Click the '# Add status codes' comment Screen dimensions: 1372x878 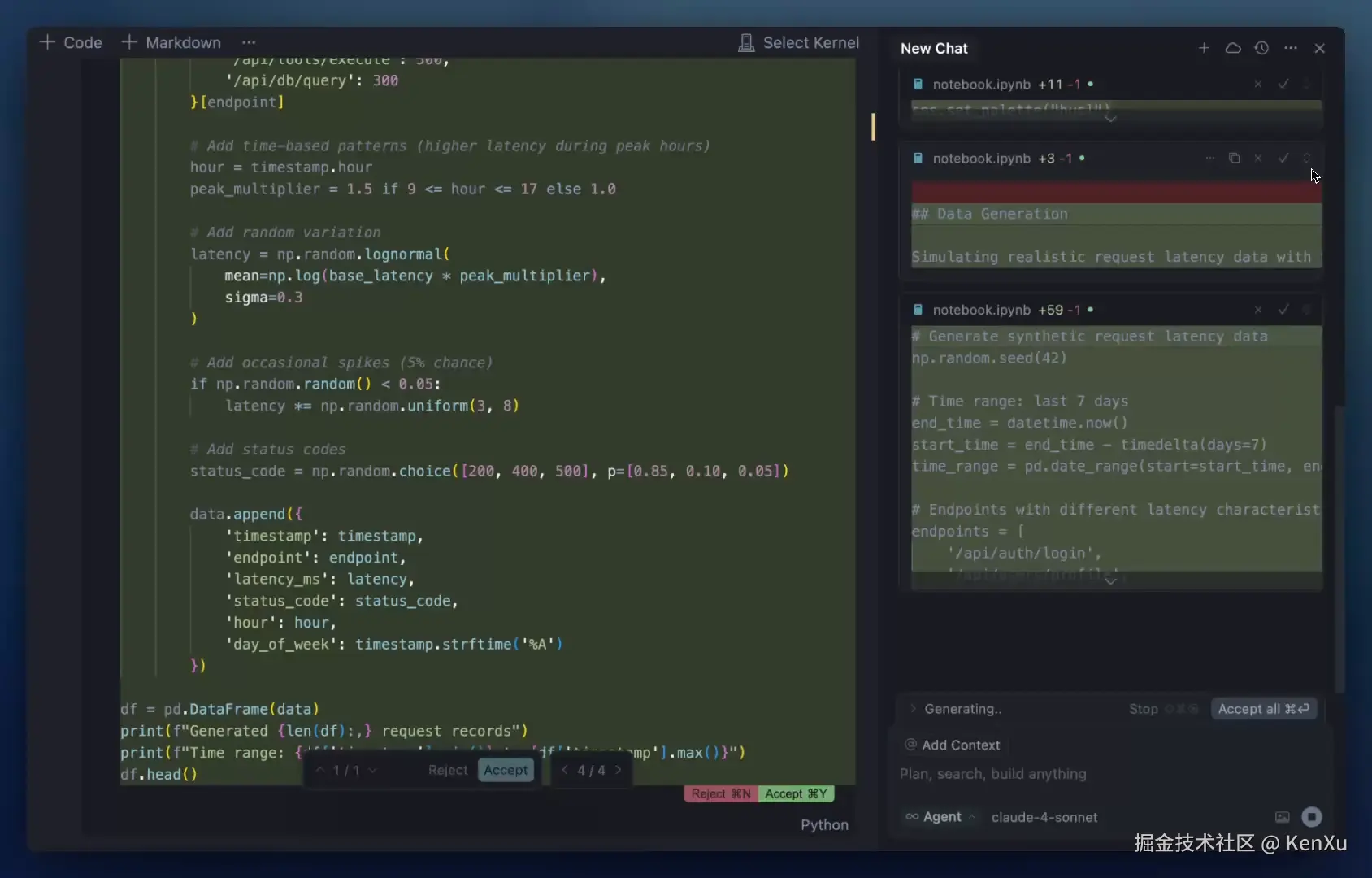267,449
